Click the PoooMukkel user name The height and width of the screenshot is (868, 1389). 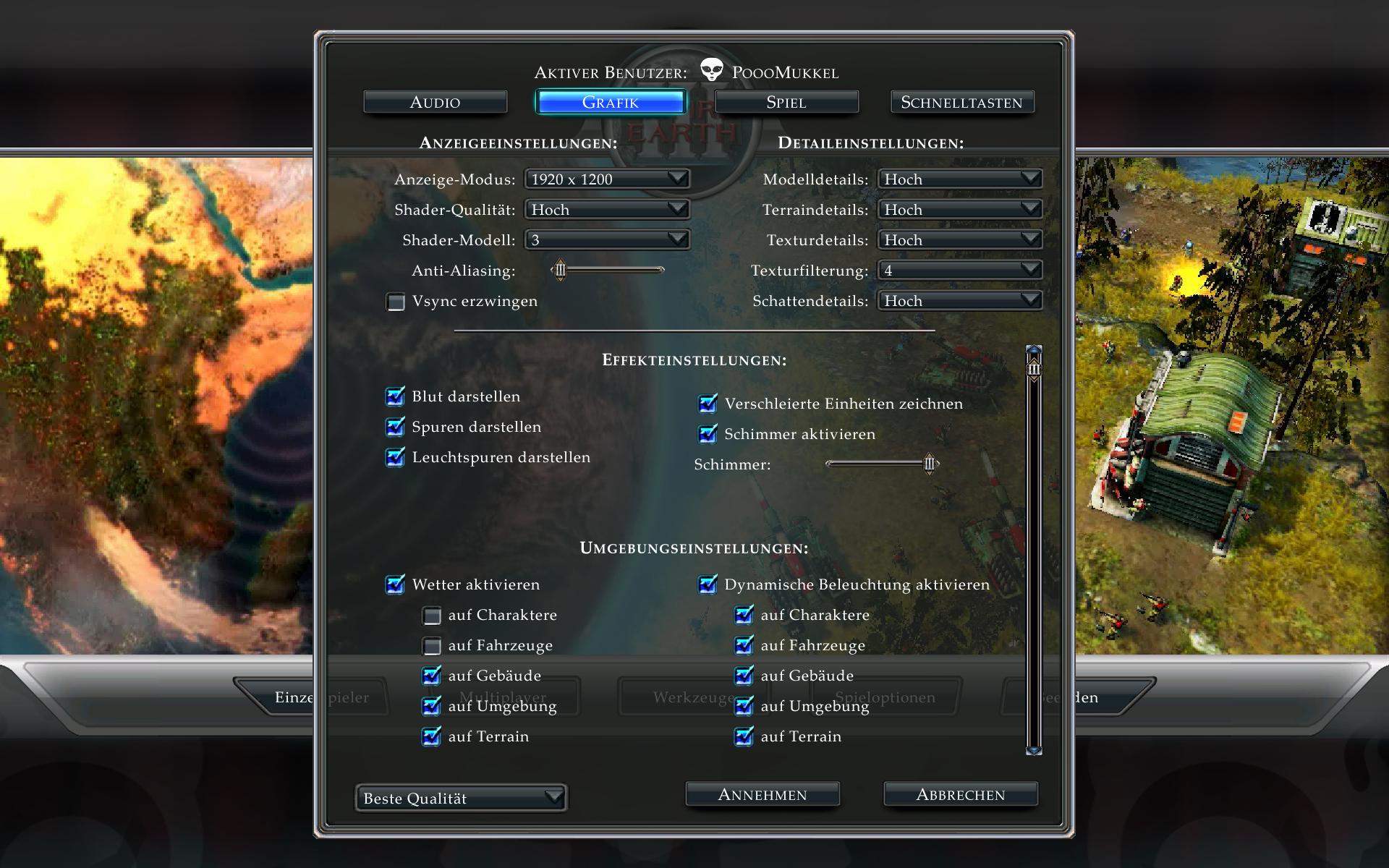coord(785,73)
